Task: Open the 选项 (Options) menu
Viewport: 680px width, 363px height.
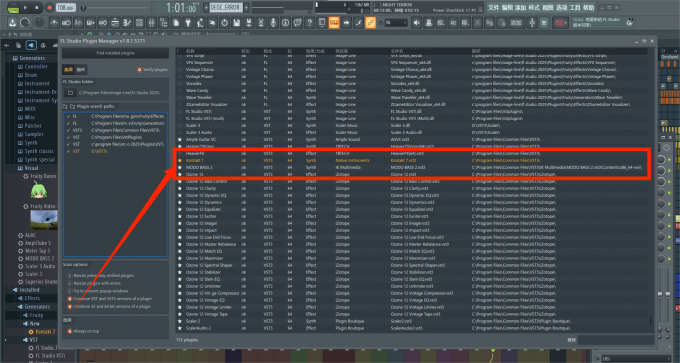Action: click(x=561, y=7)
